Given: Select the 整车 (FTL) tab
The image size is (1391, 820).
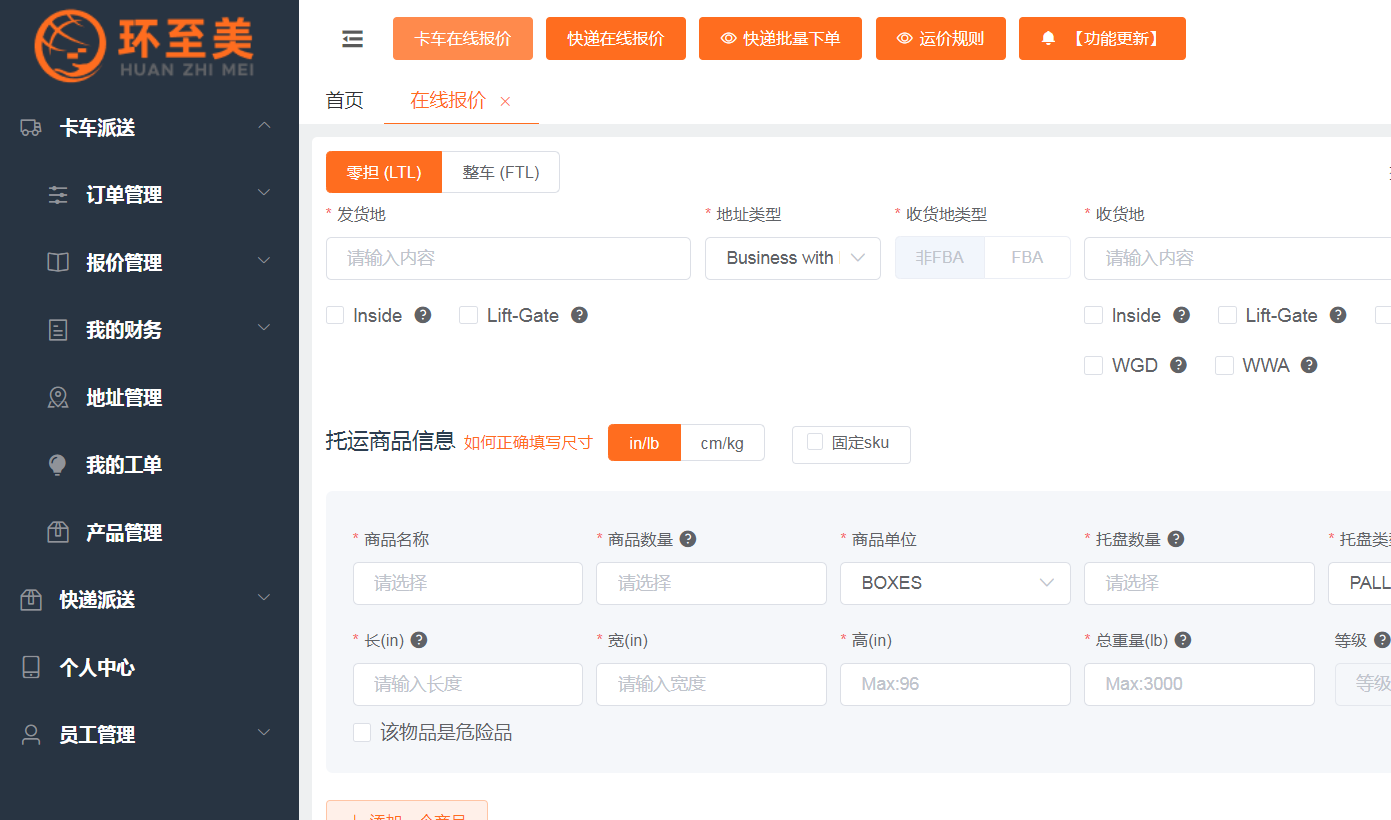Looking at the screenshot, I should point(500,172).
